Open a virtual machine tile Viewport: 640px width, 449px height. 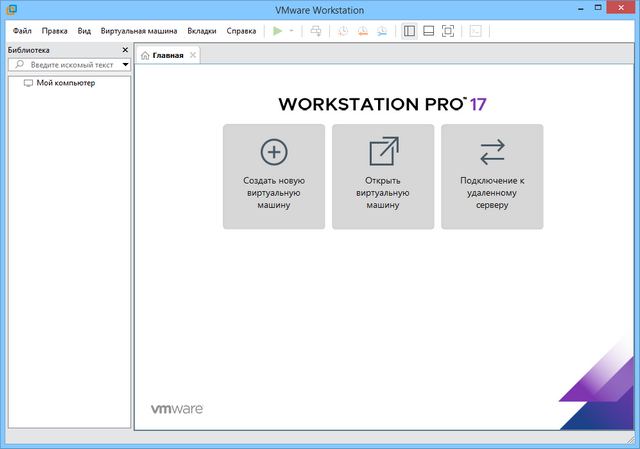(383, 176)
